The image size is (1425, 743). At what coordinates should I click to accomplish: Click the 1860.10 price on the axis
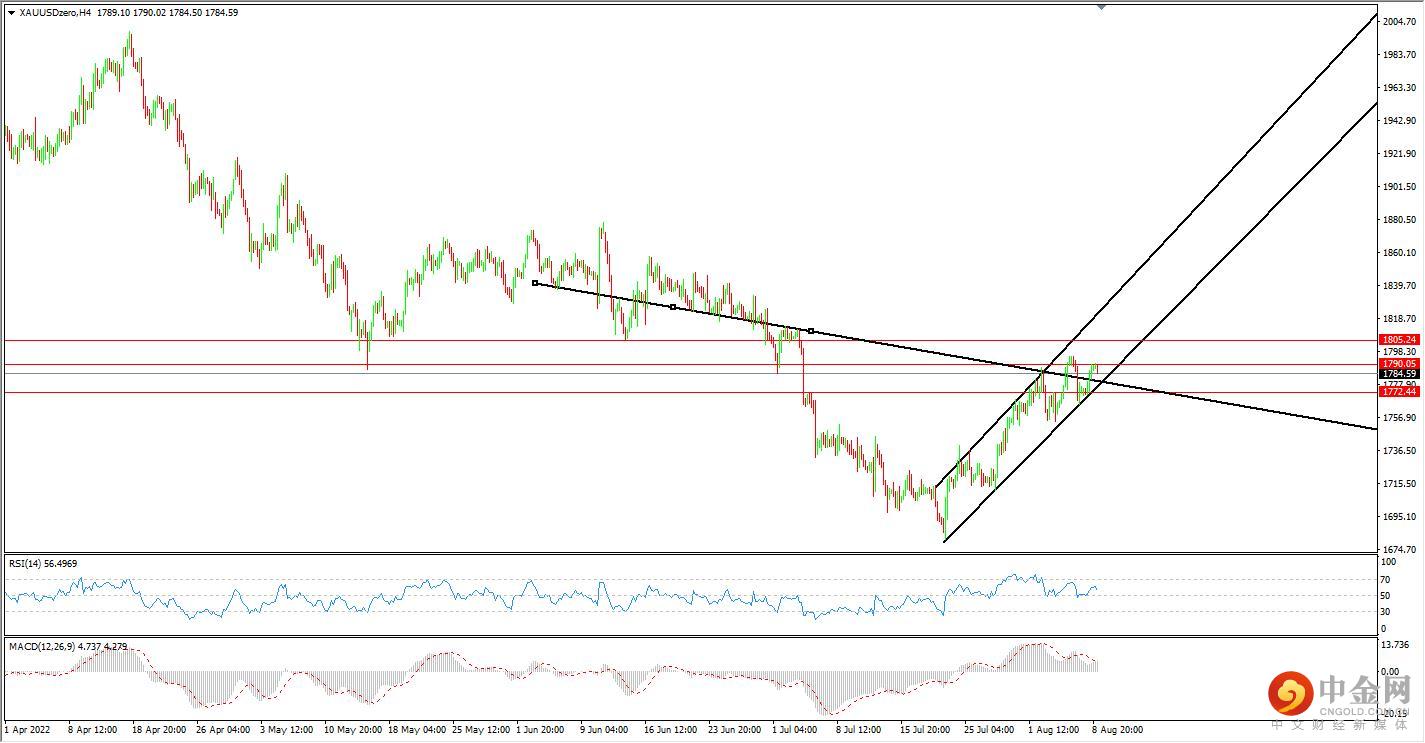coord(1399,253)
